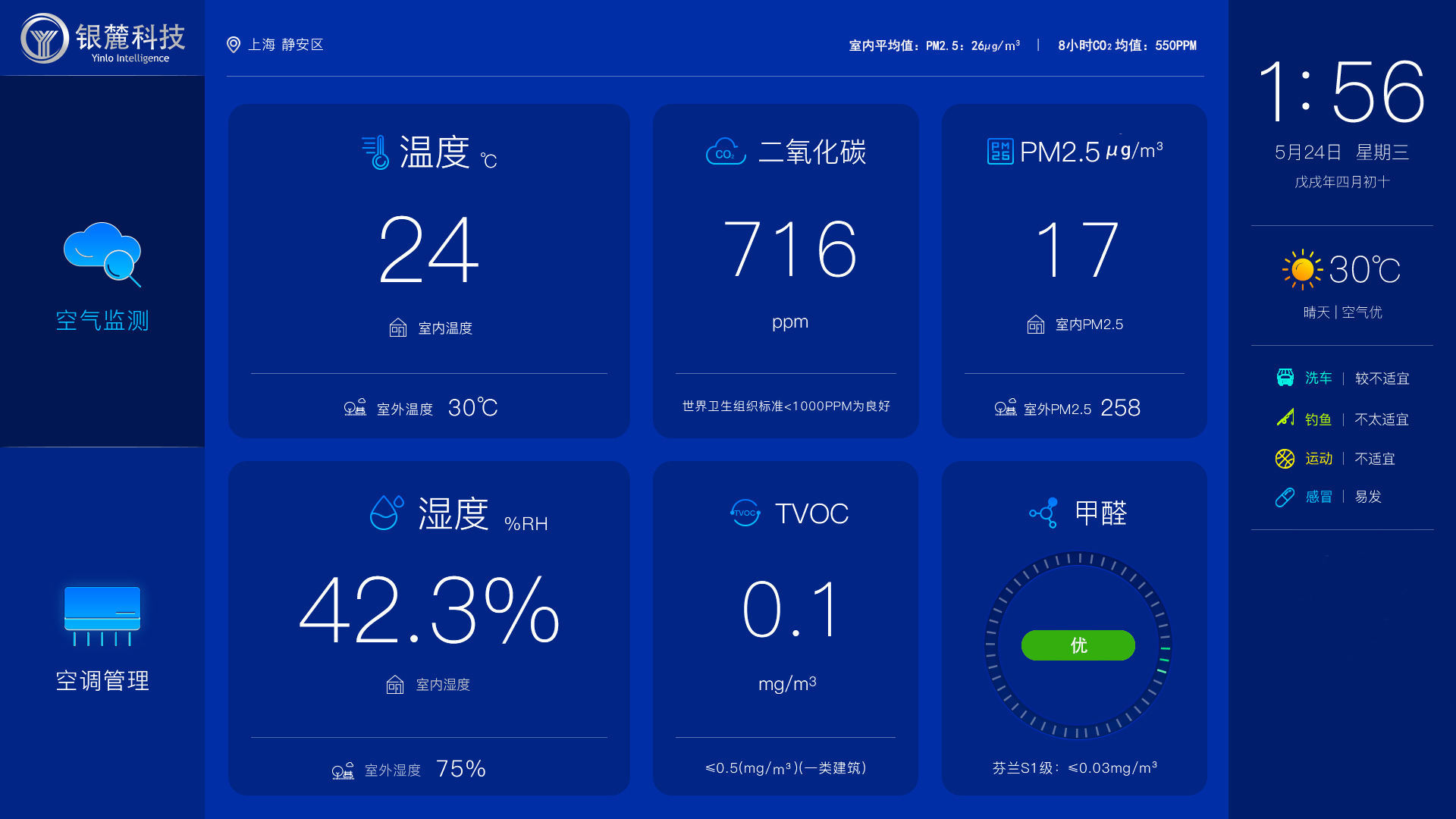Click the TVOC card title
This screenshot has height=819, width=1456.
[811, 513]
